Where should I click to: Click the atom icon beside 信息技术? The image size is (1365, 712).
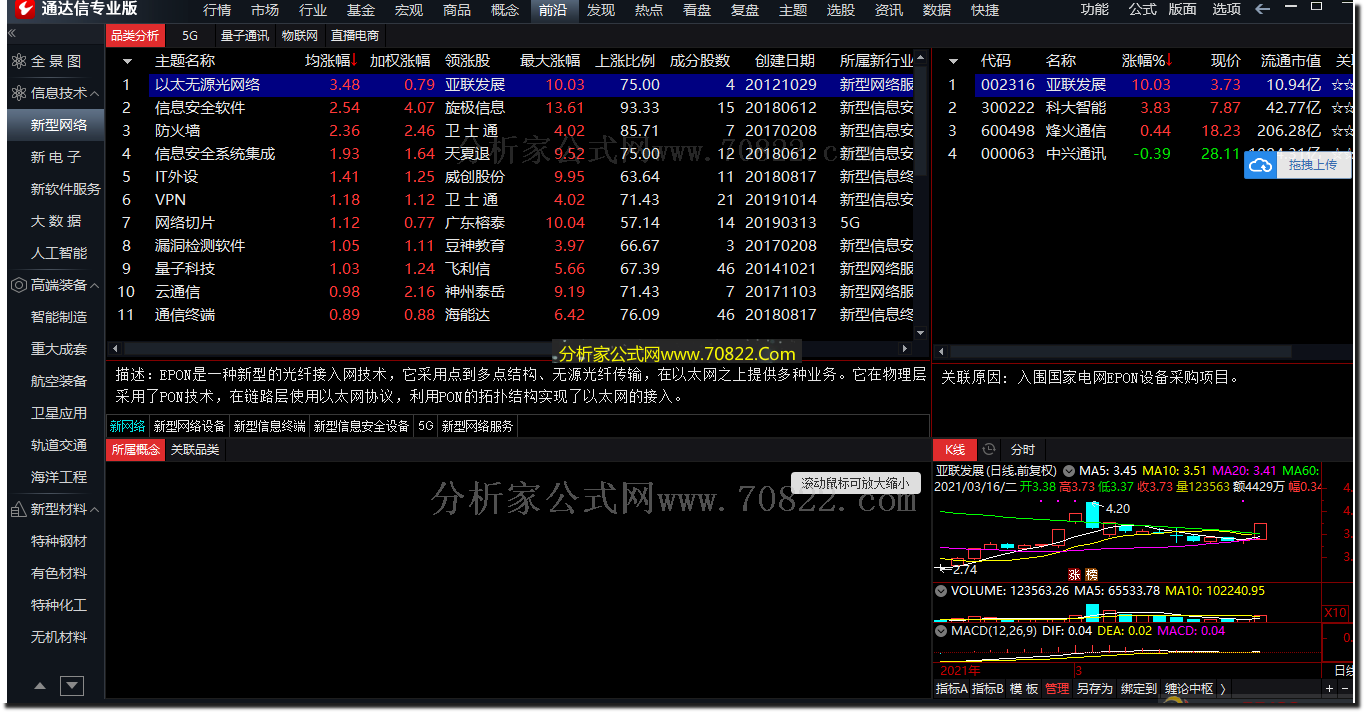pyautogui.click(x=18, y=93)
